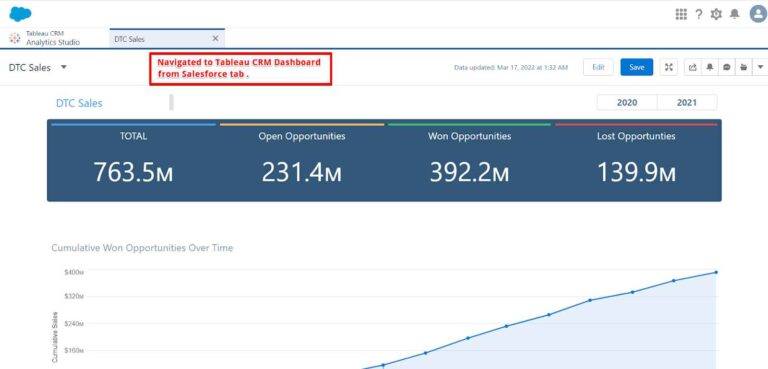The image size is (768, 369).
Task: Open the user profile avatar
Action: (758, 14)
